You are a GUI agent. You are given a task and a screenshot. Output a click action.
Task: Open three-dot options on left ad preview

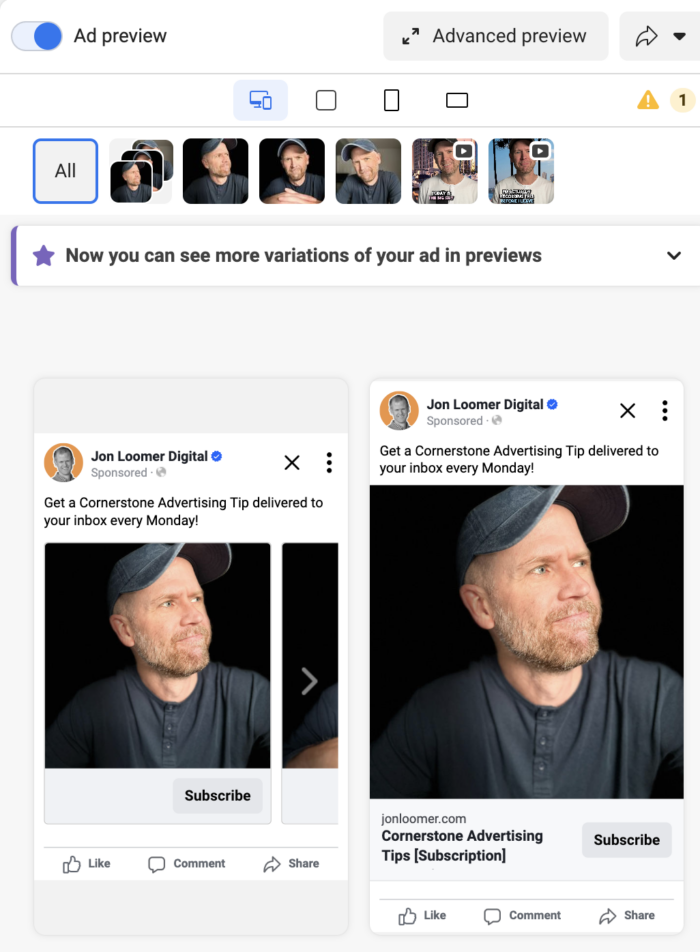point(329,462)
